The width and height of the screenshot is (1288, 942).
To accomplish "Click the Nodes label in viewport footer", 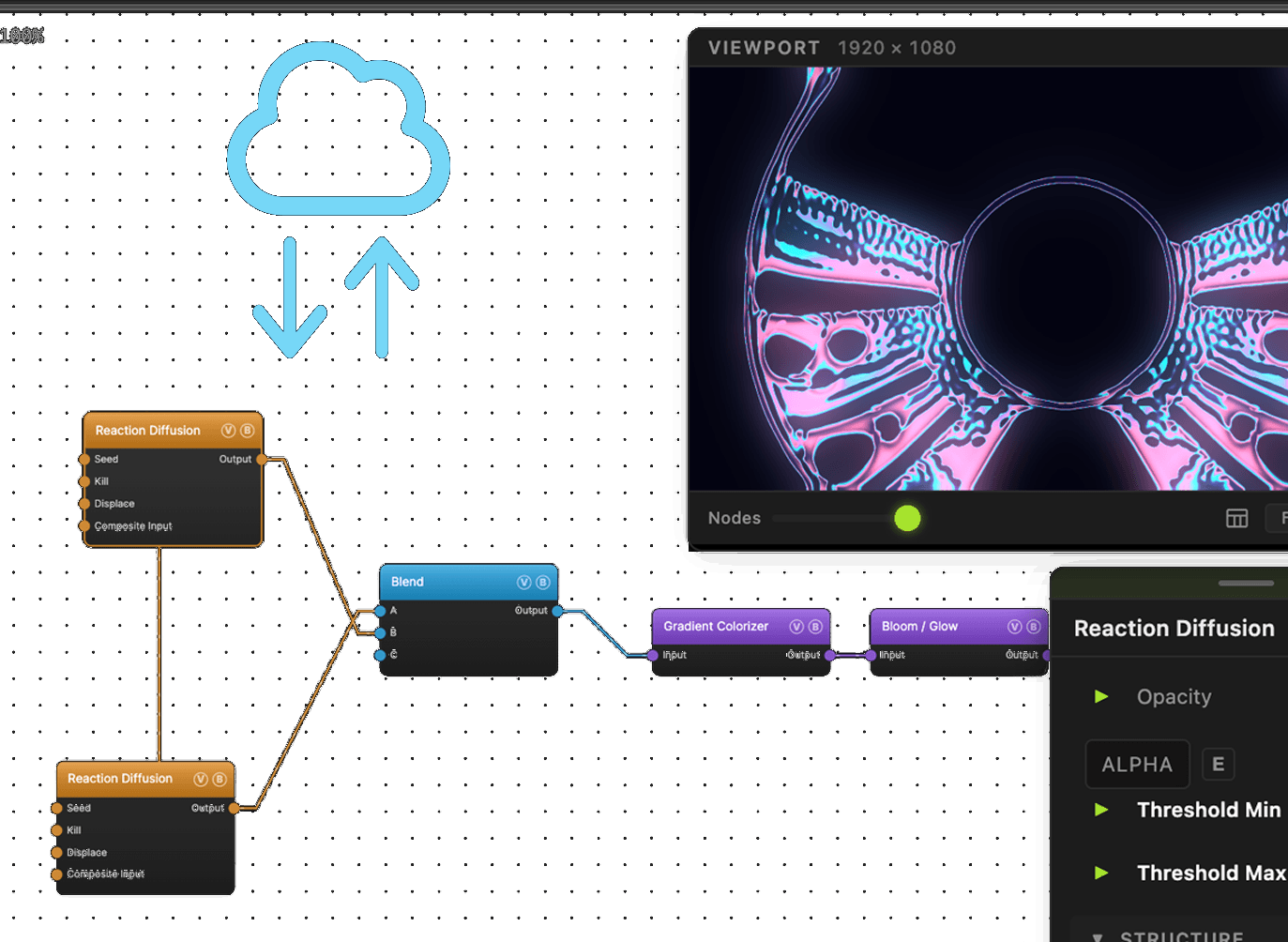I will (735, 518).
